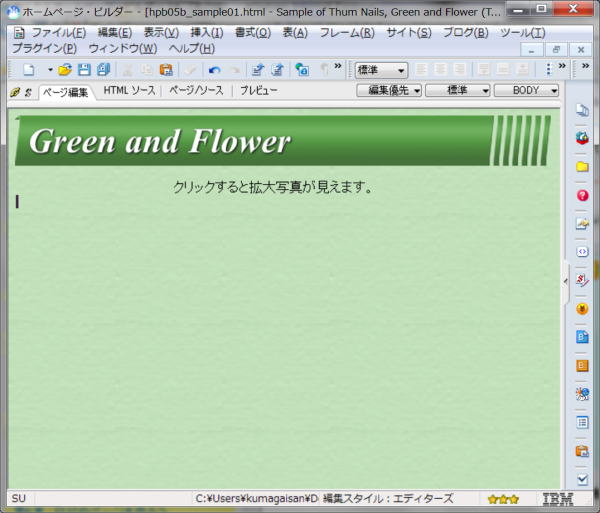
Task: Click the Green and Flower title banner
Action: pyautogui.click(x=160, y=141)
